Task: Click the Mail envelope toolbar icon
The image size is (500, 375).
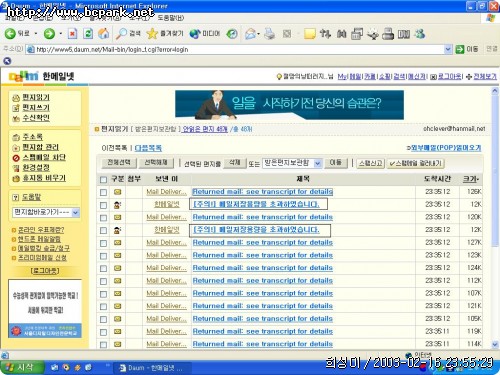Action: point(250,34)
